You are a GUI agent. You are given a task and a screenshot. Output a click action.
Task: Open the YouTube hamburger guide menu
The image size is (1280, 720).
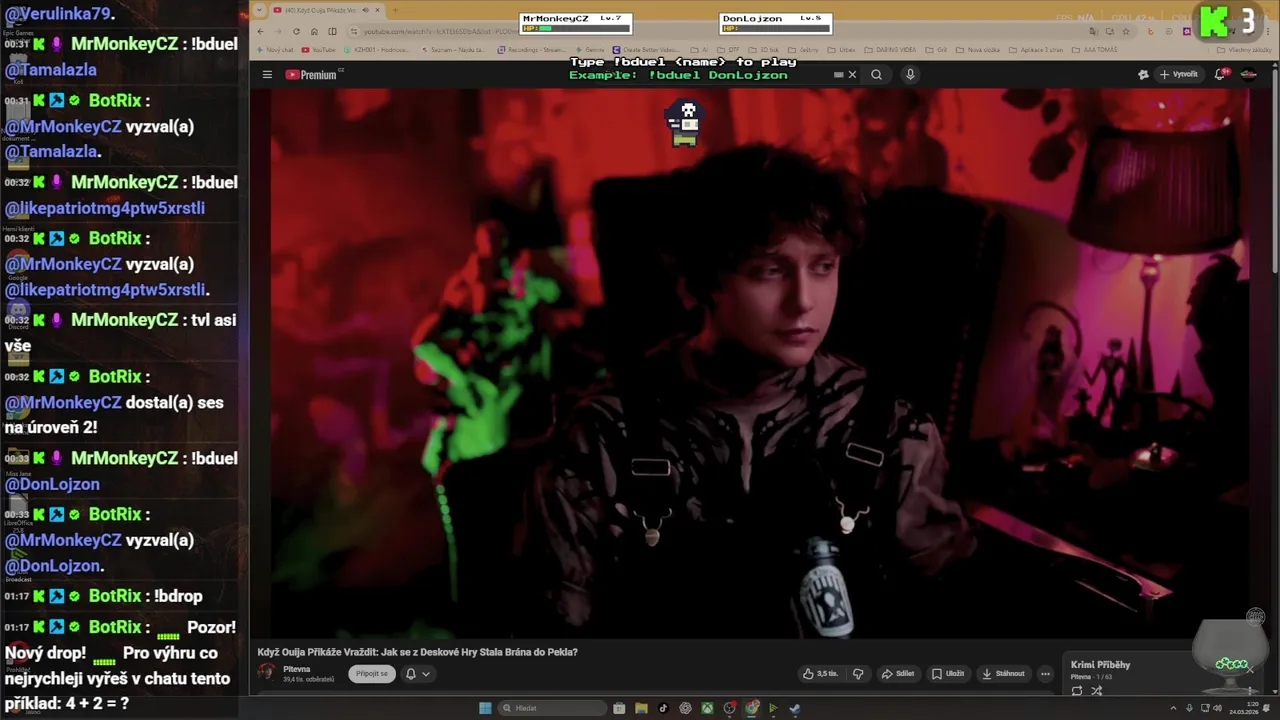267,74
